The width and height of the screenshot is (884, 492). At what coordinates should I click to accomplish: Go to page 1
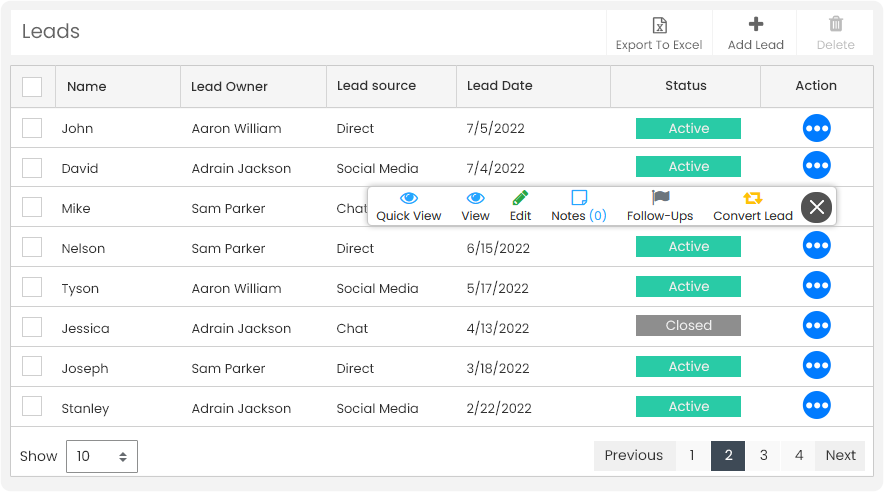tap(692, 455)
